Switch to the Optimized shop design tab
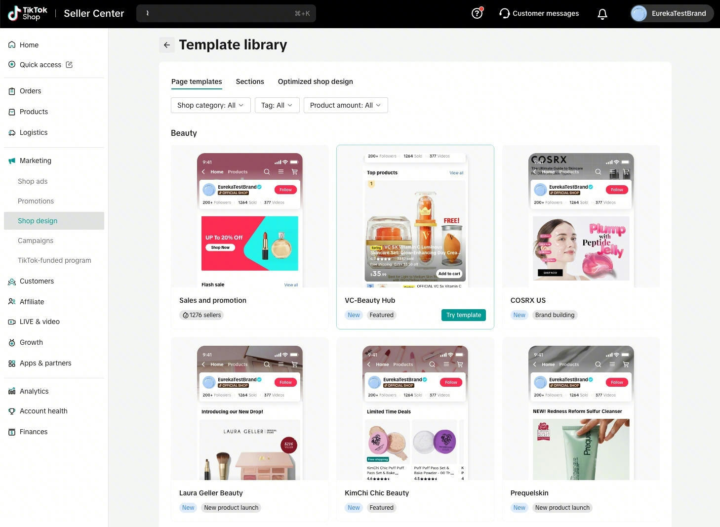This screenshot has width=720, height=527. (315, 81)
